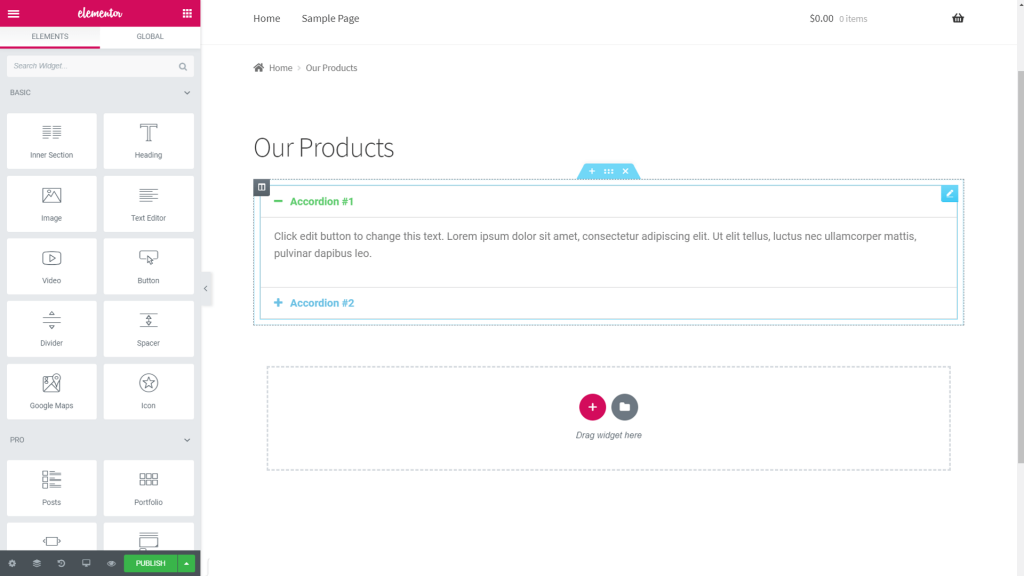Select the Inner Section widget
The image size is (1024, 576).
coord(52,141)
